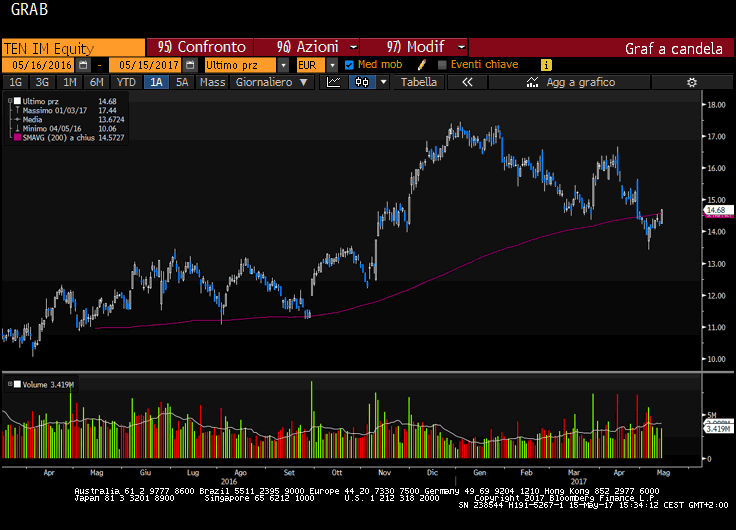The width and height of the screenshot is (736, 530).
Task: Click the 96) Azioni button
Action: [x=307, y=47]
